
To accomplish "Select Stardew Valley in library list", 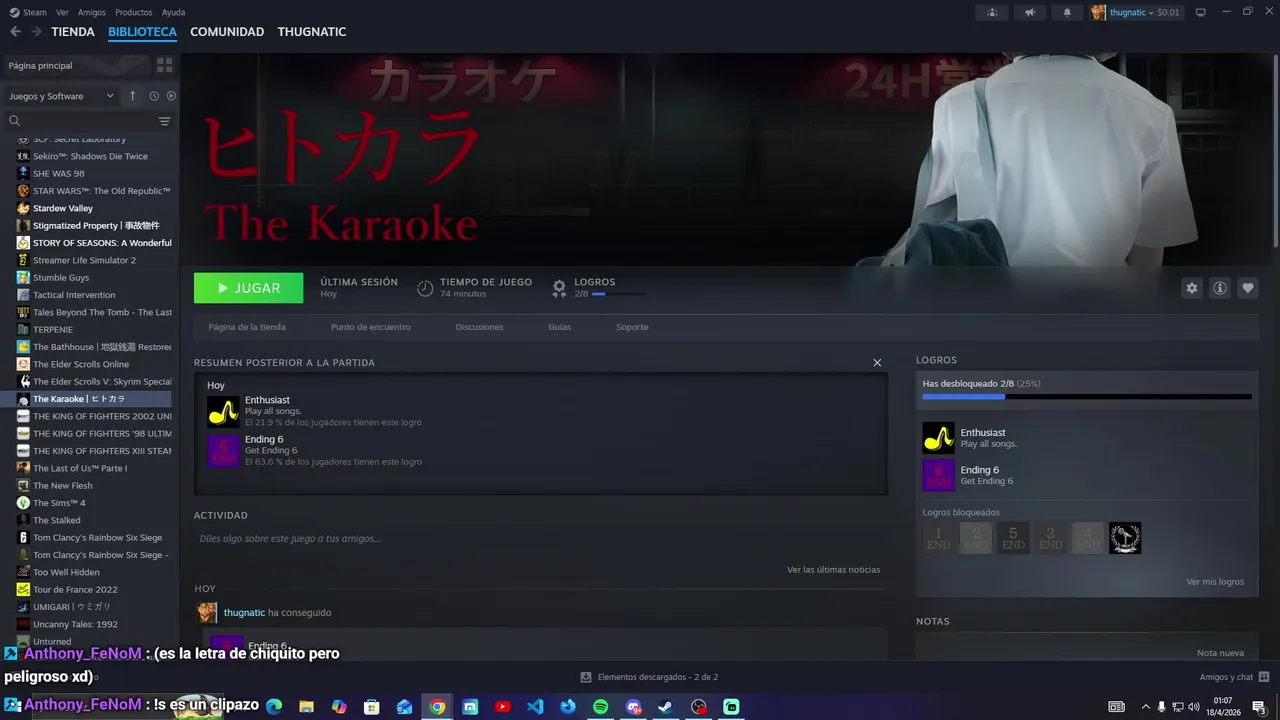I will click(x=63, y=208).
